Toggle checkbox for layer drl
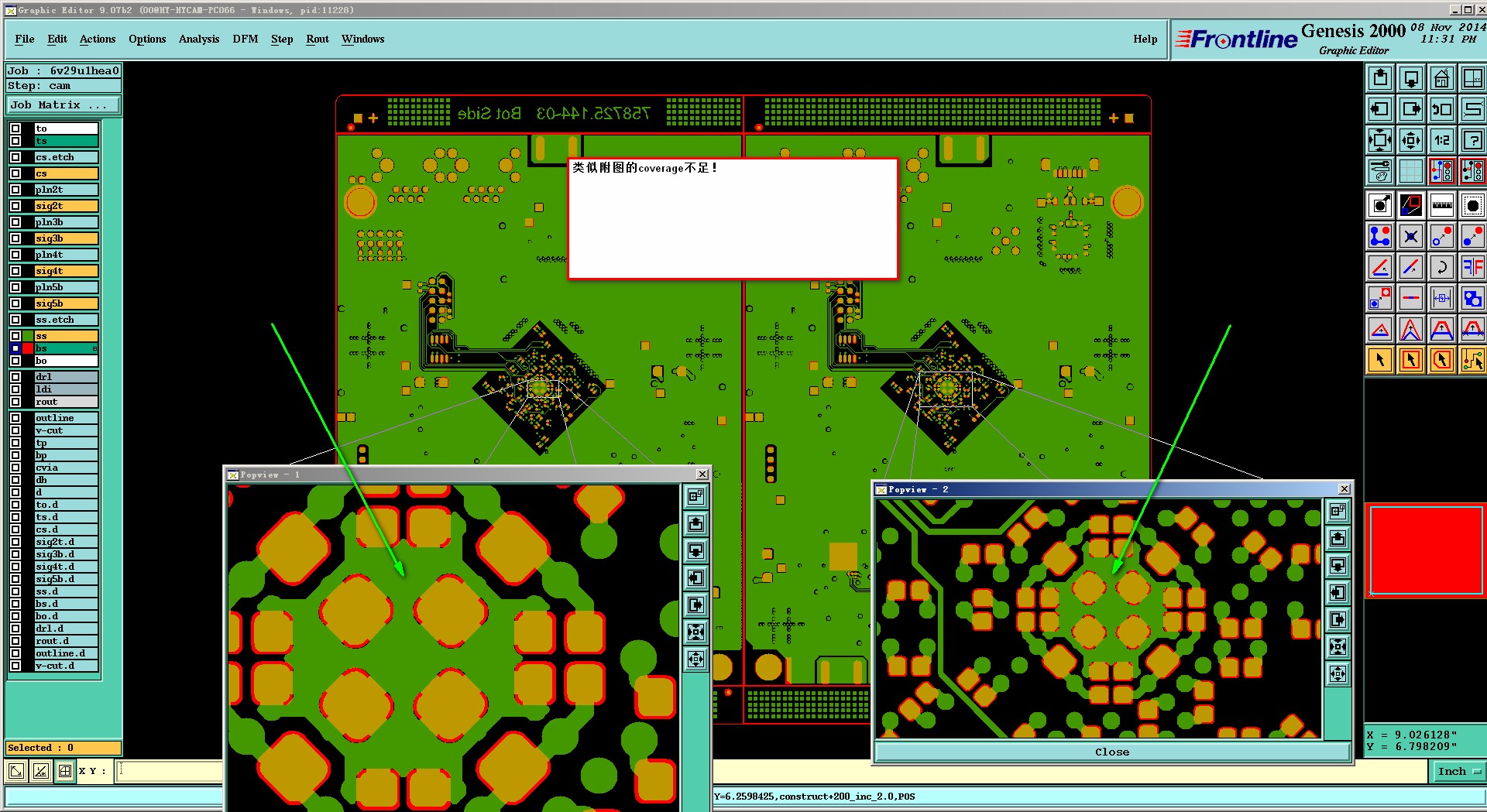Screen dimensions: 1487x812 coord(15,377)
